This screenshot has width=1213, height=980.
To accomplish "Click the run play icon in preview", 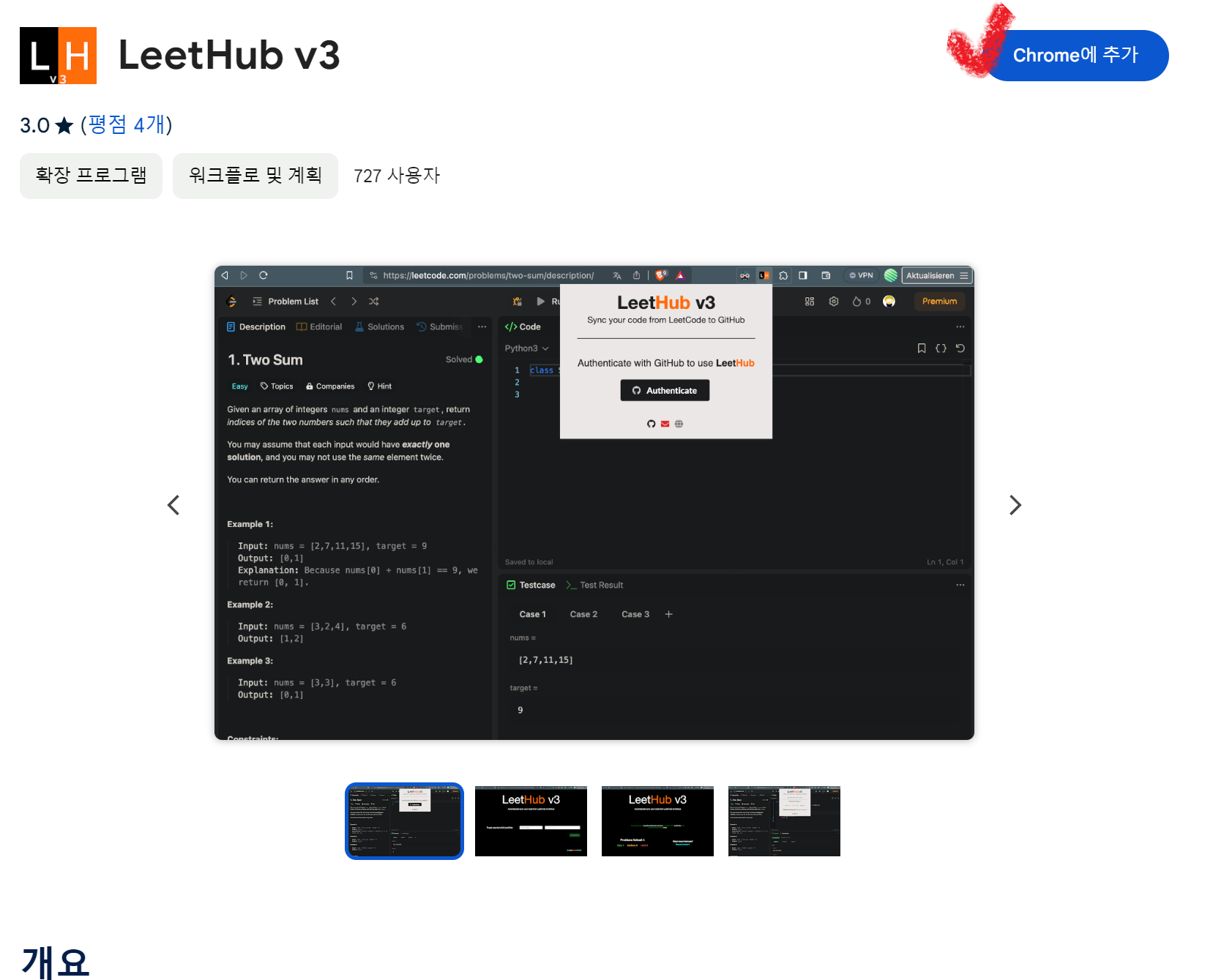I will 541,302.
